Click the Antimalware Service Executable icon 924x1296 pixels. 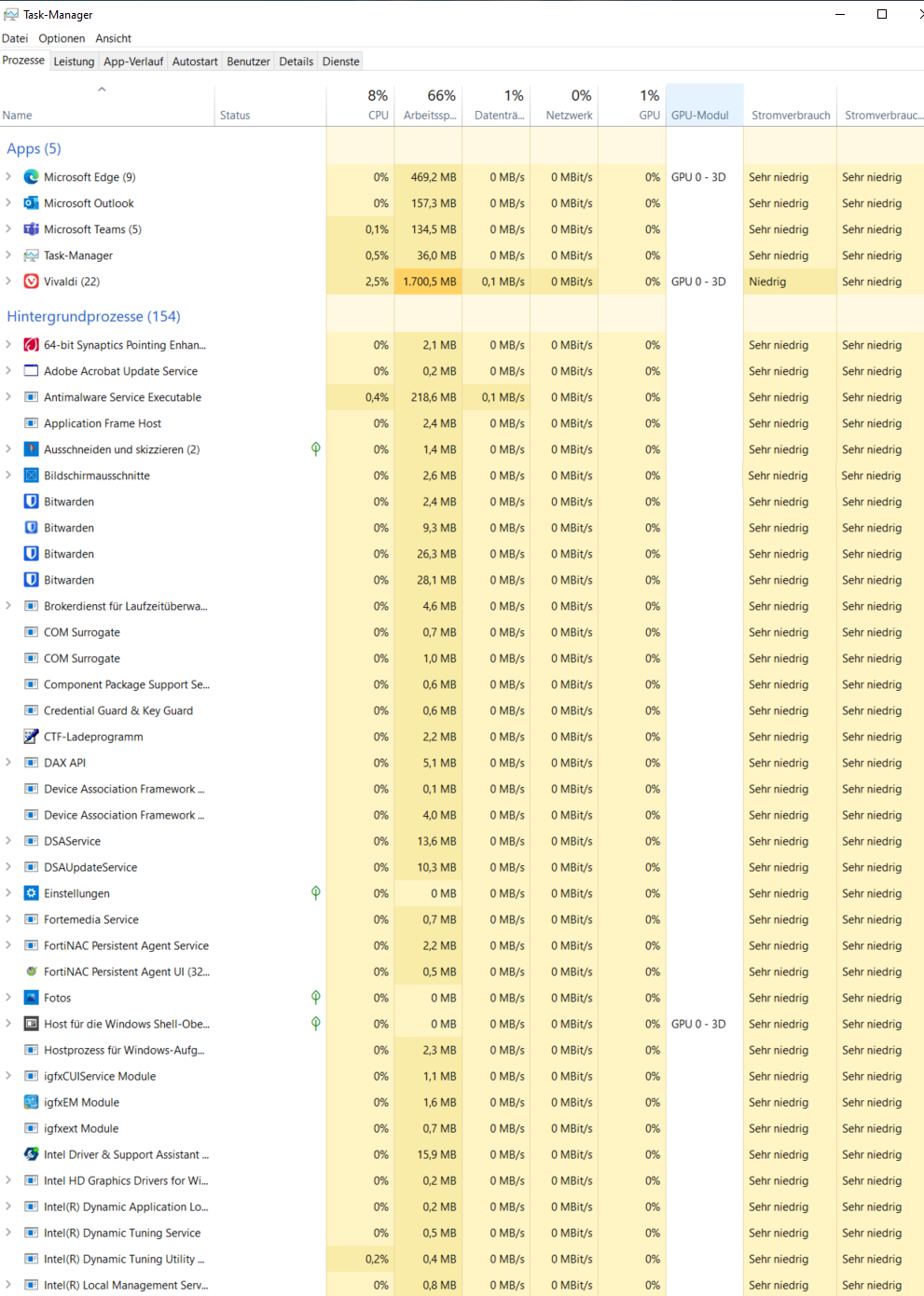pos(31,397)
